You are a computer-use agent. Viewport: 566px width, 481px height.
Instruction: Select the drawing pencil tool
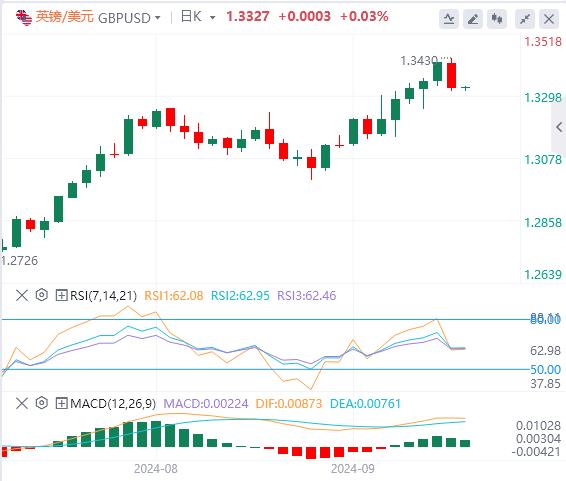pyautogui.click(x=473, y=19)
